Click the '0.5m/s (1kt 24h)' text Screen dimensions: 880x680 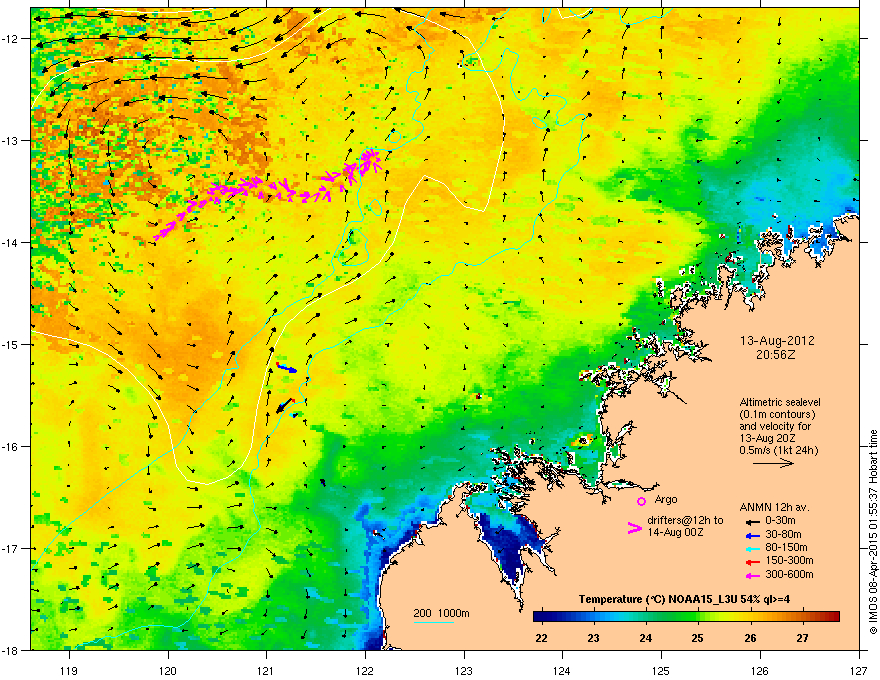click(779, 451)
